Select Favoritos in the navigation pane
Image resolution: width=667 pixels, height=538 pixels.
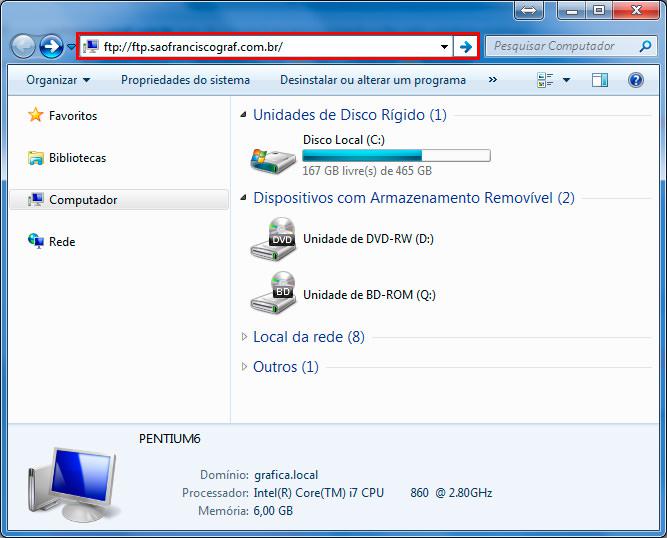tap(73, 116)
